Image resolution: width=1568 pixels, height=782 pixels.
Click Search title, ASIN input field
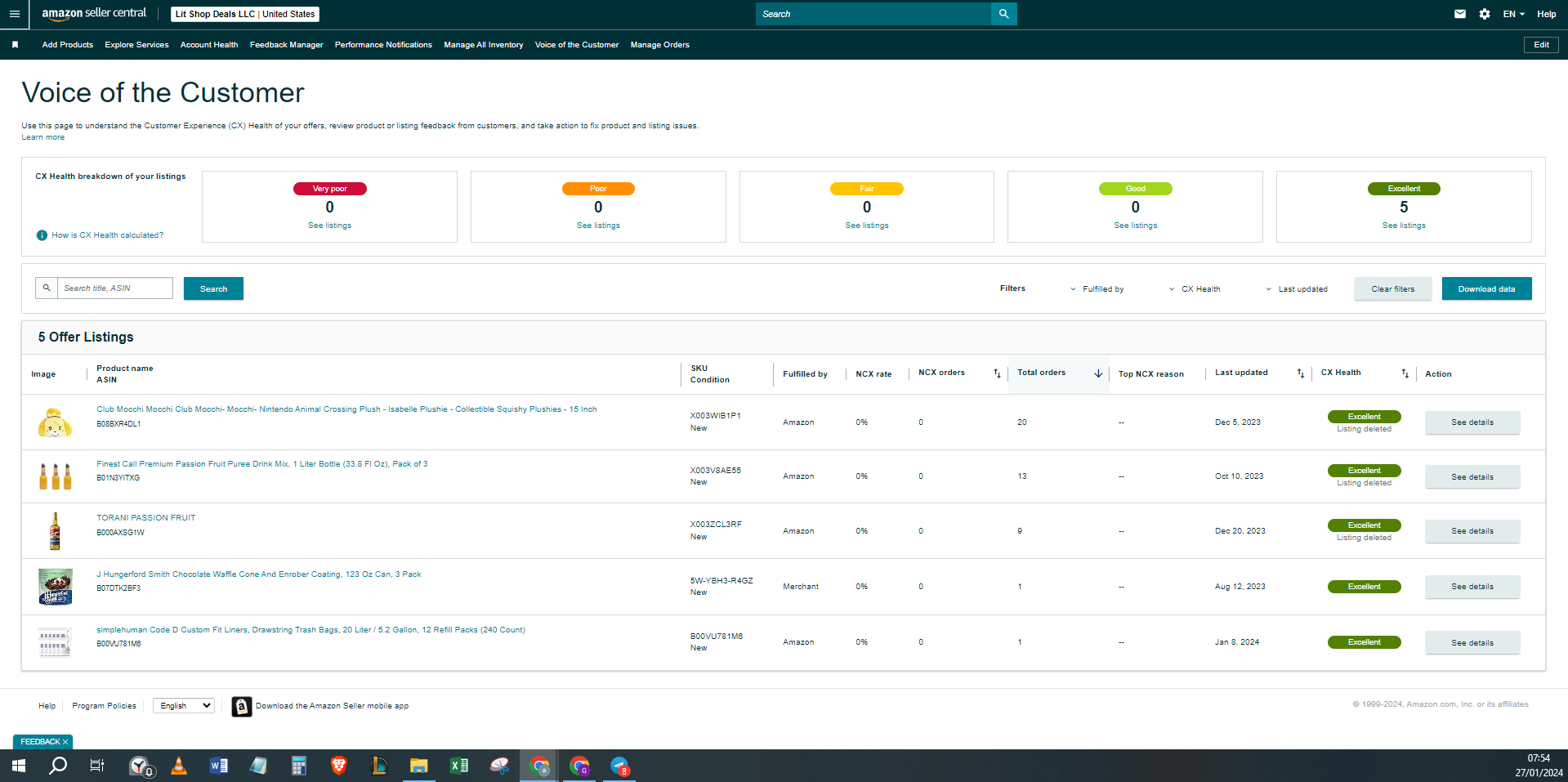point(115,288)
